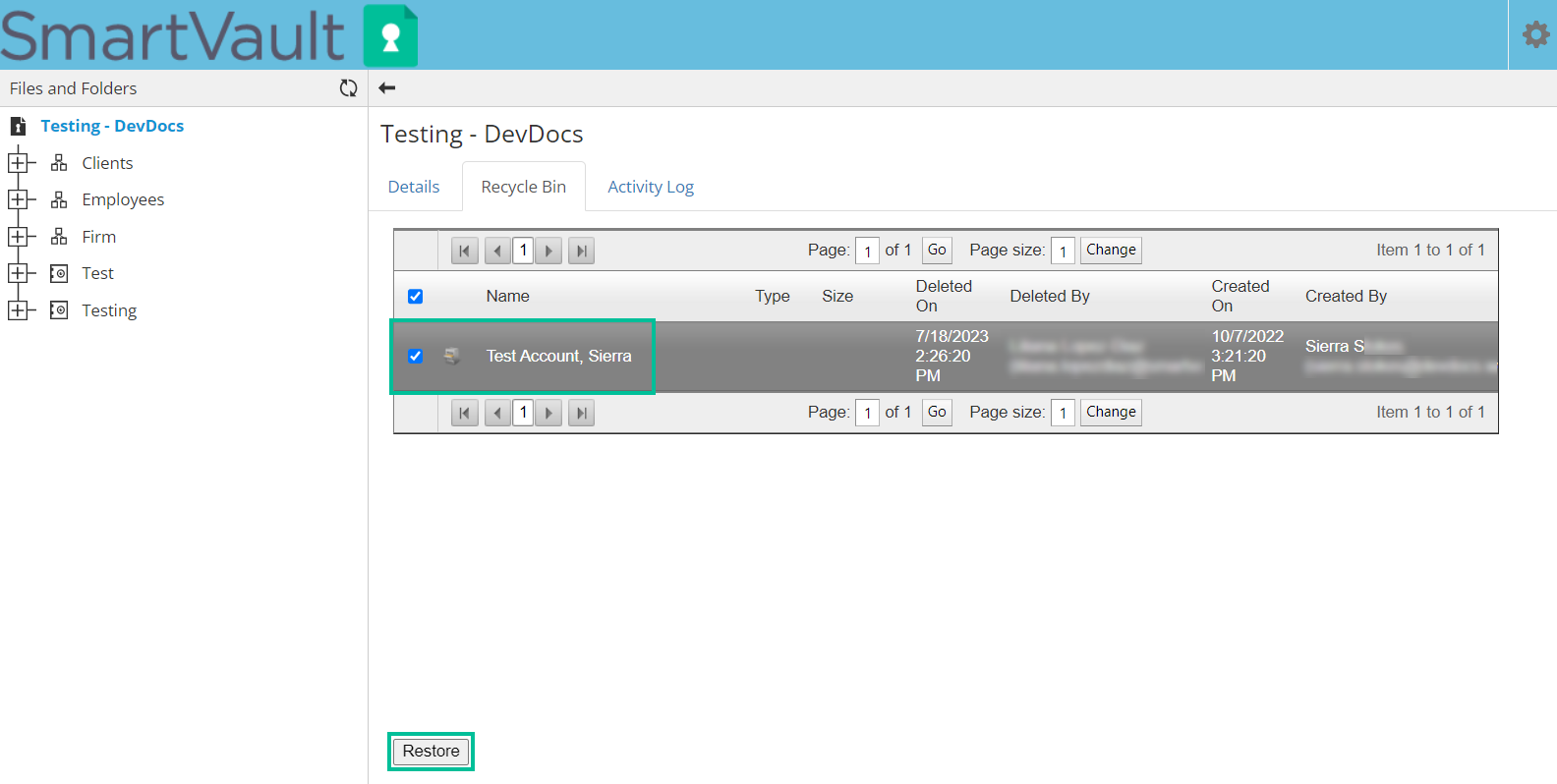Click the top Page number input field
1557x784 pixels.
pyautogui.click(x=867, y=251)
